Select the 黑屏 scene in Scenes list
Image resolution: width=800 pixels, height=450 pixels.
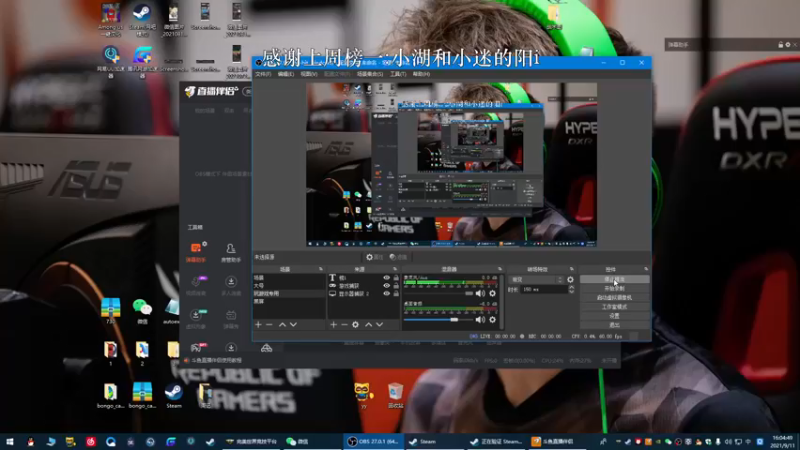pos(289,302)
